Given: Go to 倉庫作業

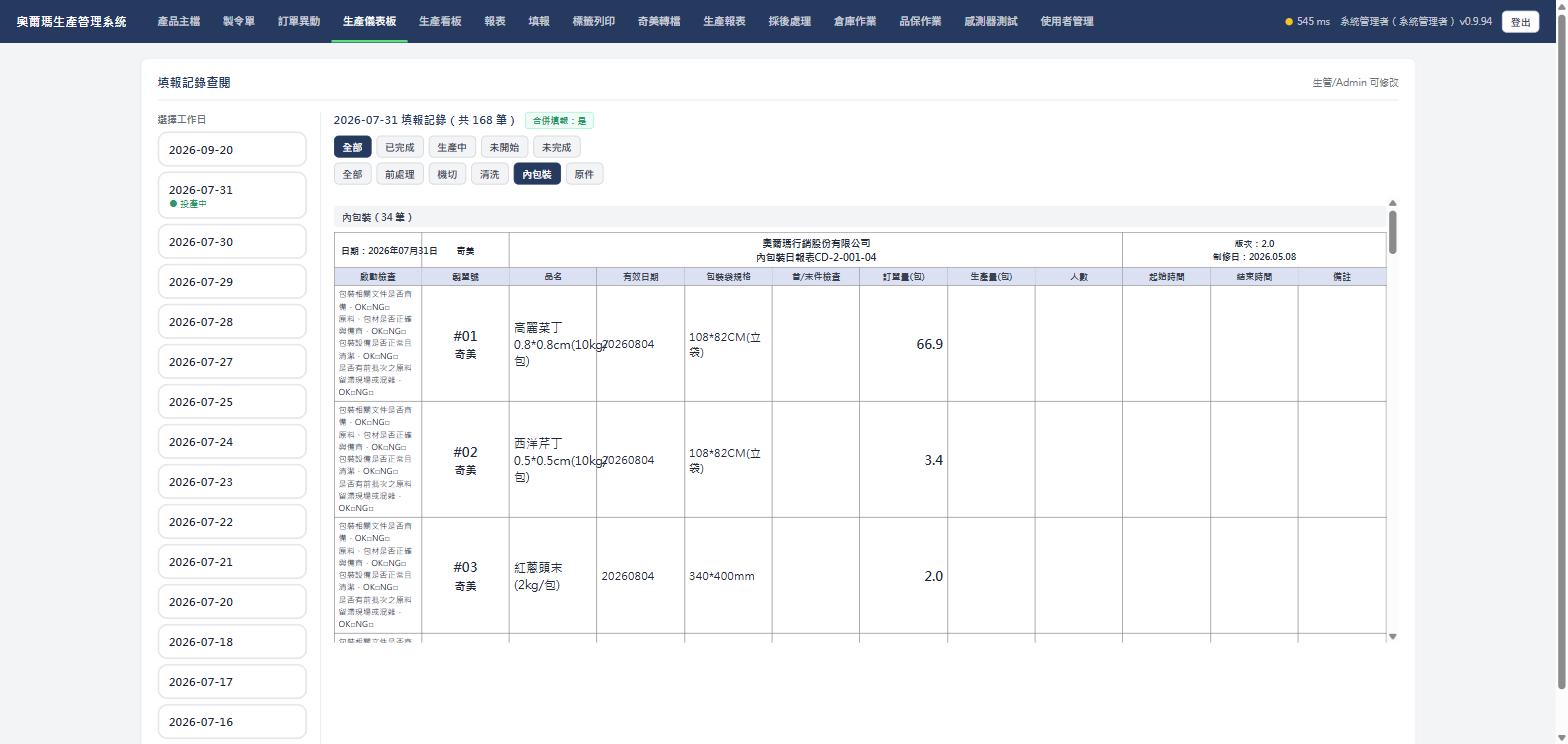Looking at the screenshot, I should [x=855, y=21].
